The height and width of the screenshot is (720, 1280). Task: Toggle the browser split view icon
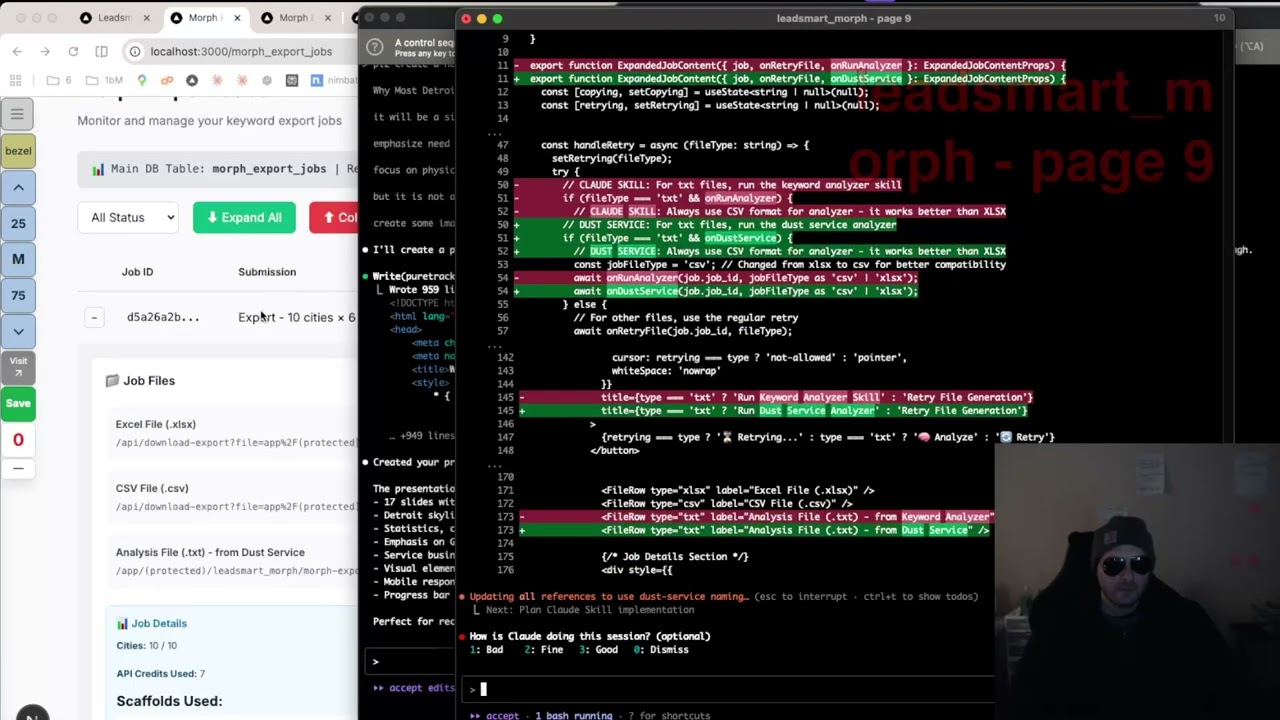[x=101, y=51]
